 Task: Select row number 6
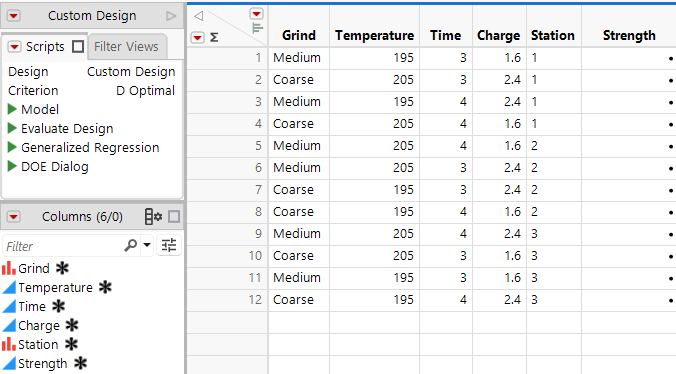click(x=228, y=168)
